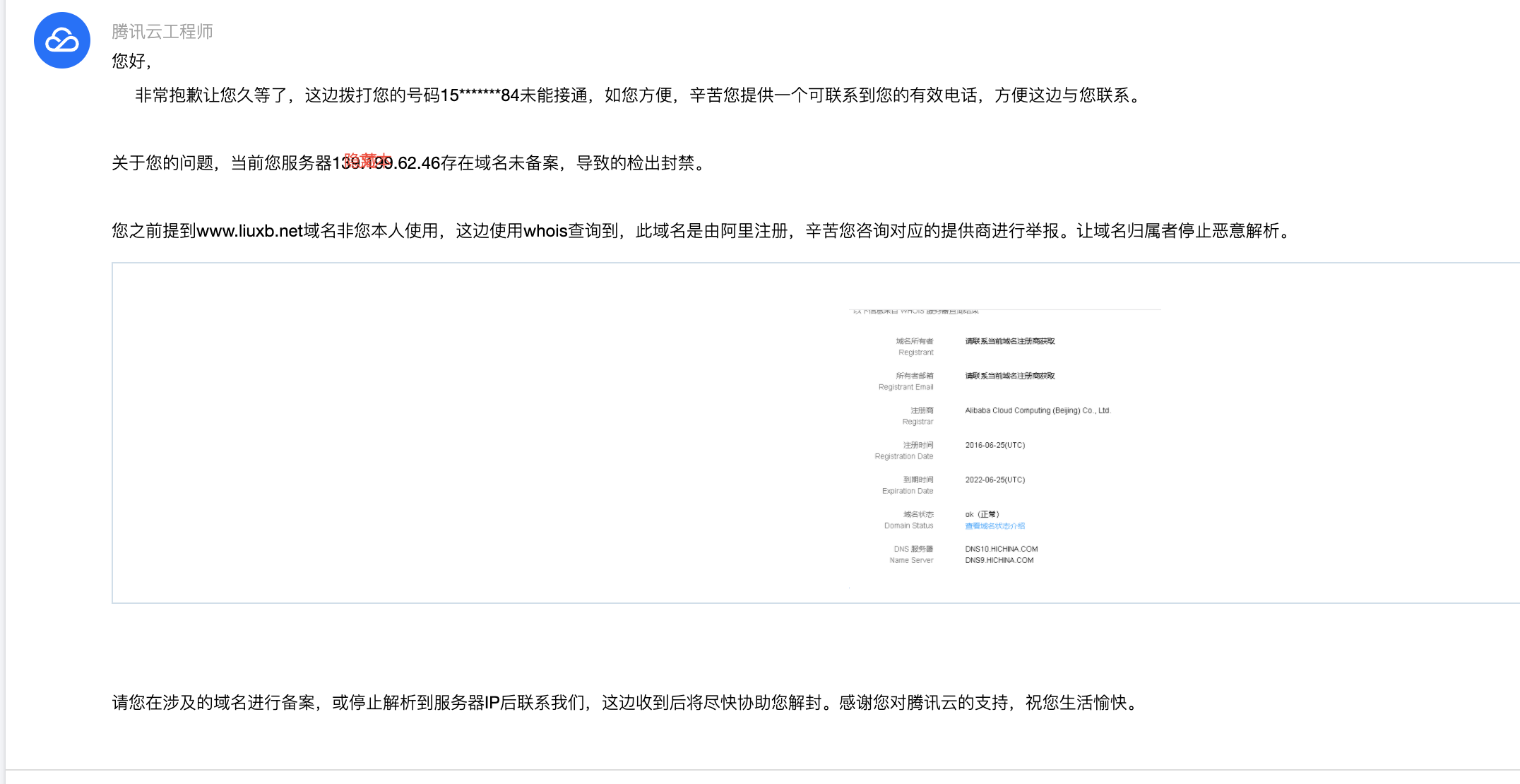Screen dimensions: 1520x784
Task: Click the word whois in message
Action: tap(545, 231)
